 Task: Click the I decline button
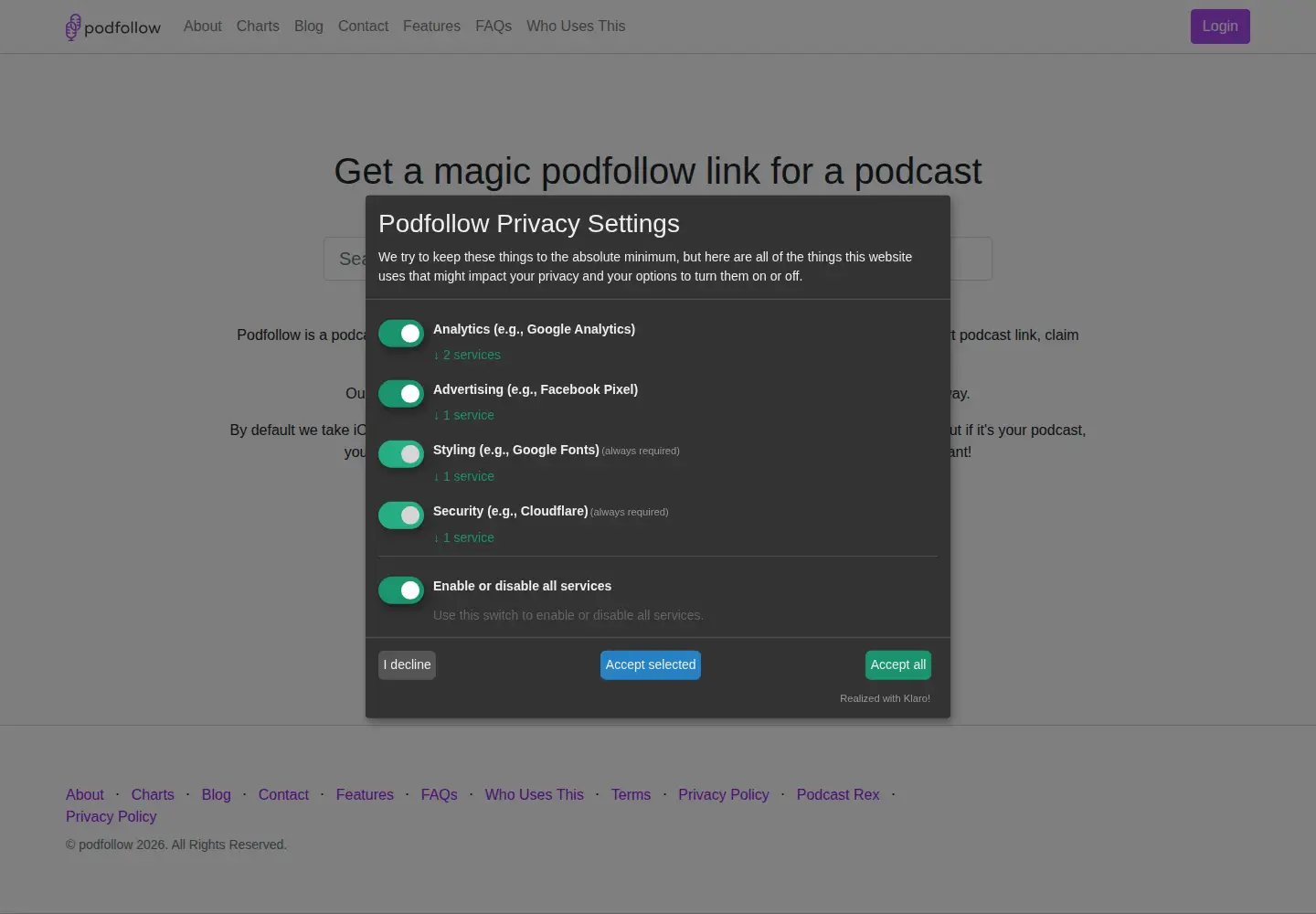coord(407,665)
